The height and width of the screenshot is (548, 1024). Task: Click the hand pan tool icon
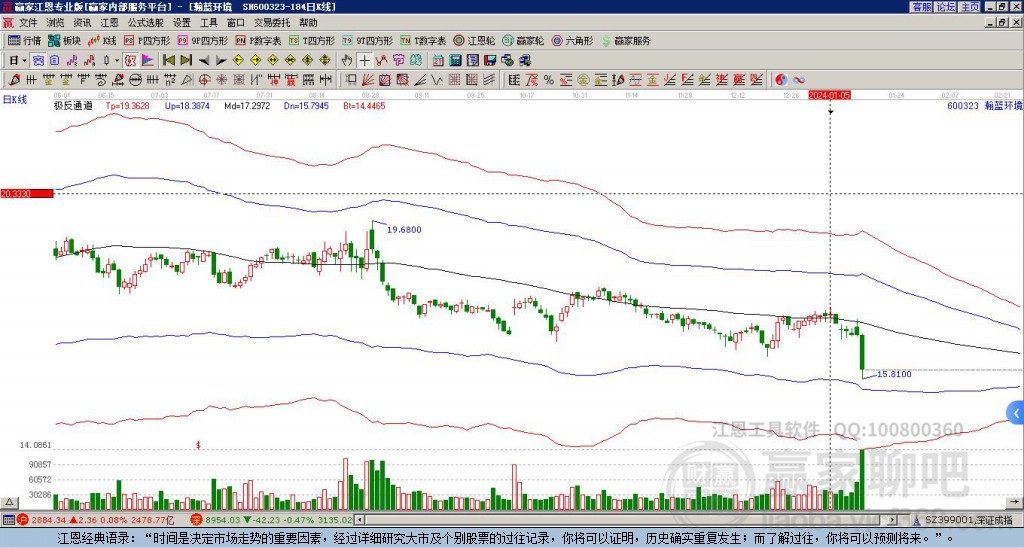click(347, 60)
